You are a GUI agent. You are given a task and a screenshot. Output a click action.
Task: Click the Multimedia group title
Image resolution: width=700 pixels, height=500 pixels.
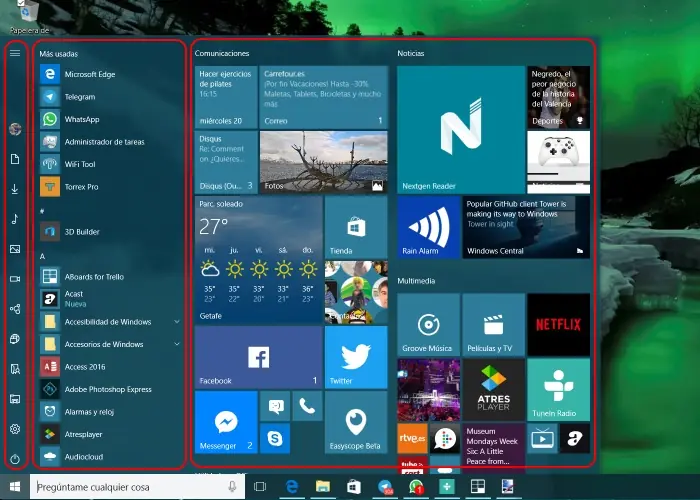416,281
